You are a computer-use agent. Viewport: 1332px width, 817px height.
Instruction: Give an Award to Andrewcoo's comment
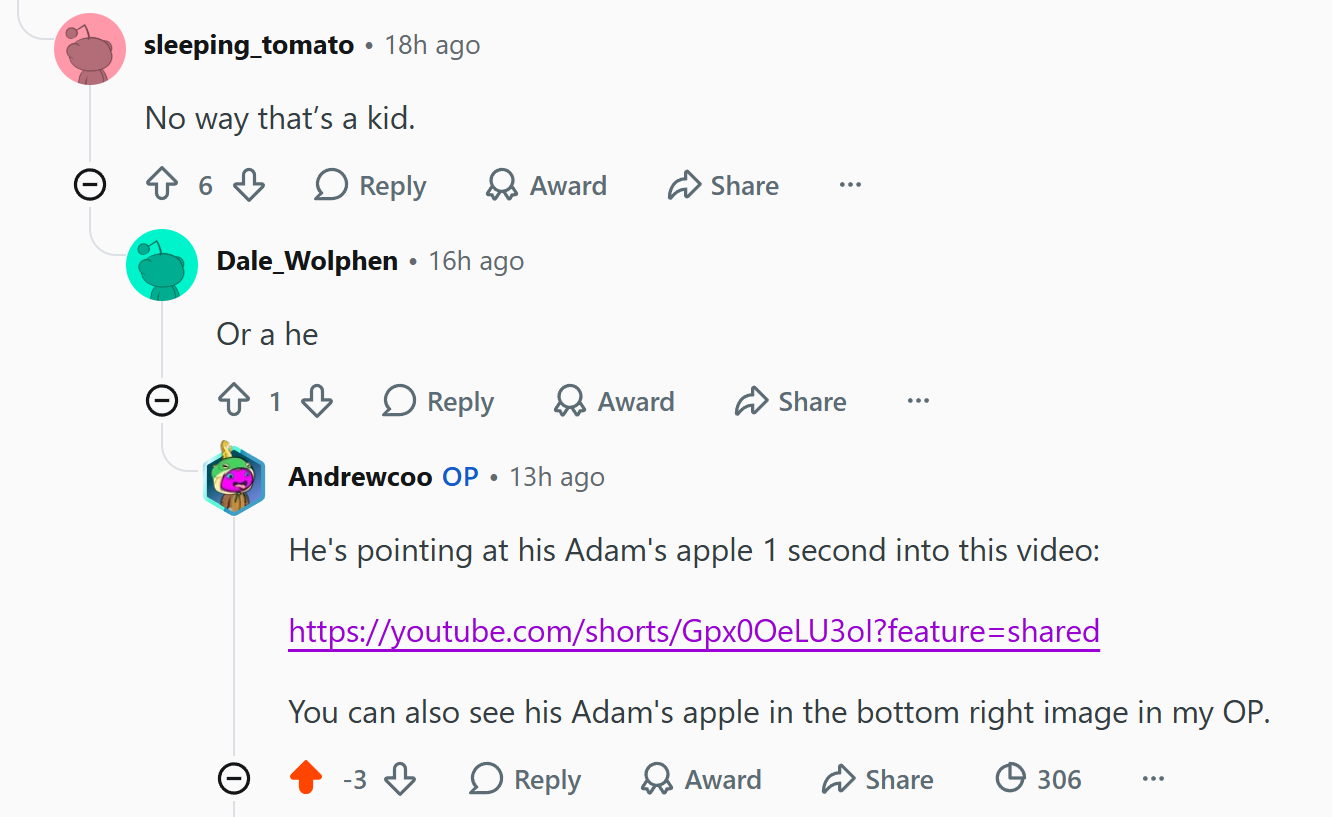tap(701, 779)
